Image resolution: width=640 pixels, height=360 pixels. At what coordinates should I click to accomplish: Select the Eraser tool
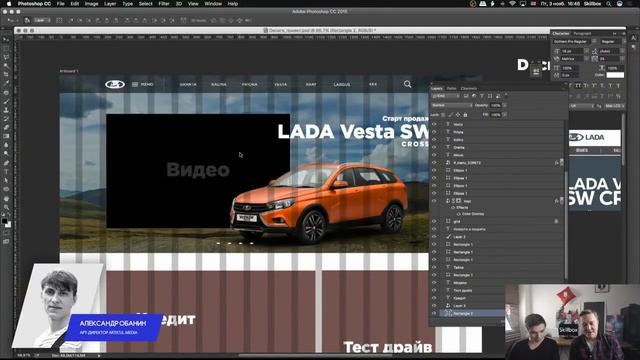pos(6,127)
